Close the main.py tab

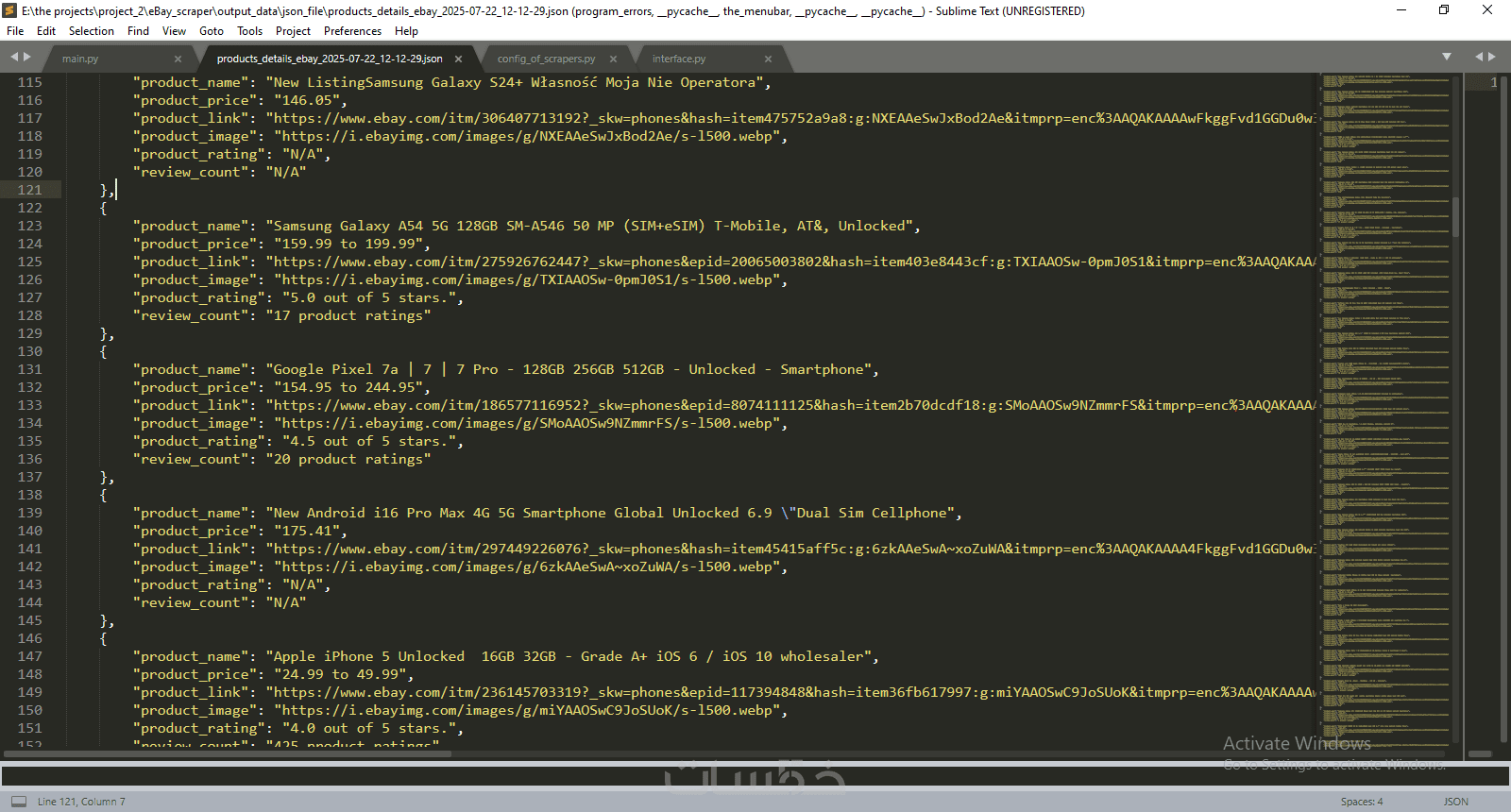[178, 59]
